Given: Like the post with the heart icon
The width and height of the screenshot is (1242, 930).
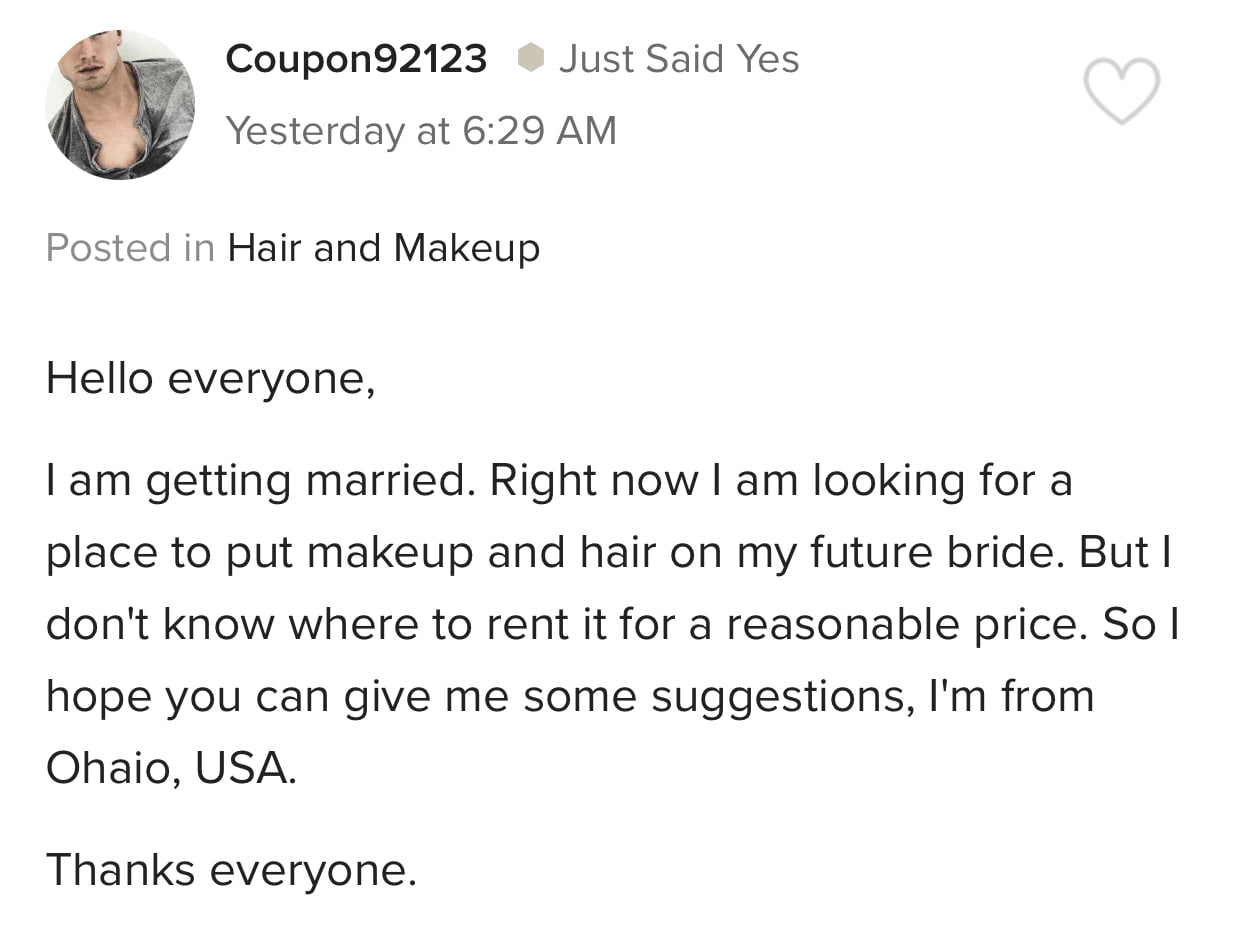Looking at the screenshot, I should tap(1122, 91).
